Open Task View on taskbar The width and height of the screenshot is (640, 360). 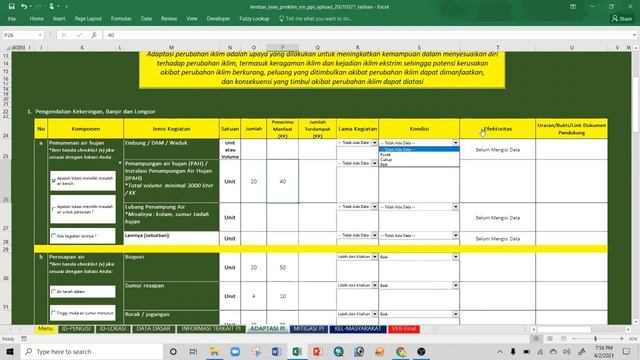pos(193,351)
